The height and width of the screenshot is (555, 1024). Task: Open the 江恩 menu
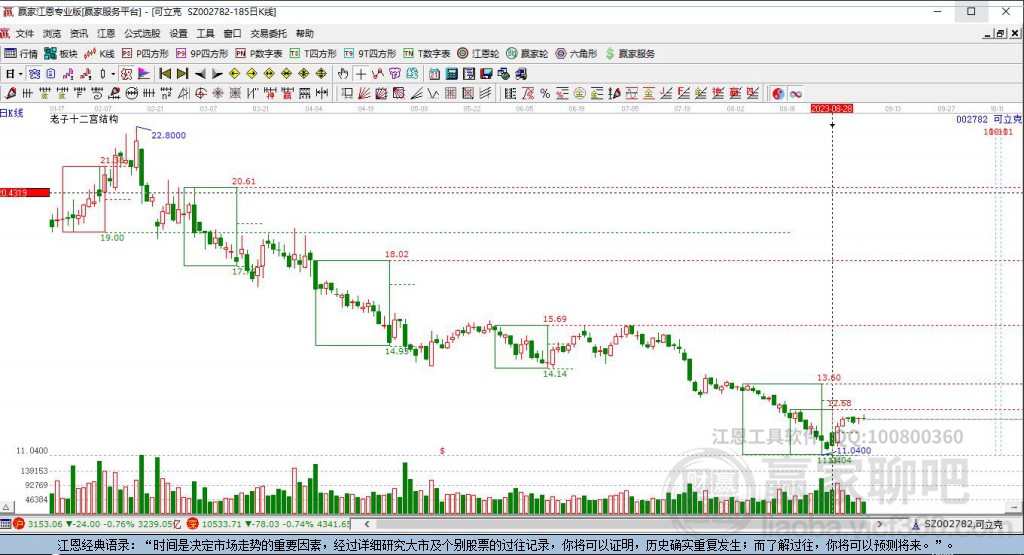(106, 33)
